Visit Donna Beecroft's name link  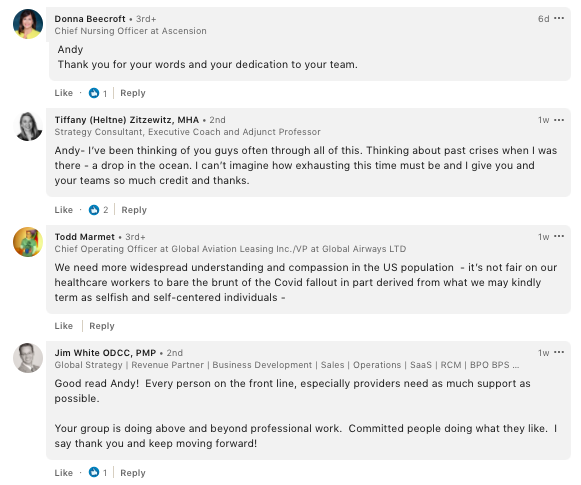tap(90, 19)
